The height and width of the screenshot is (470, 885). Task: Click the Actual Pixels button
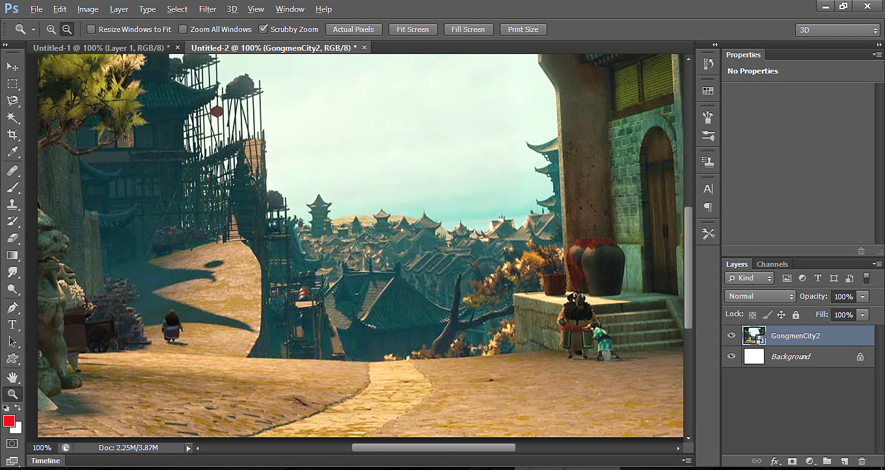(354, 29)
